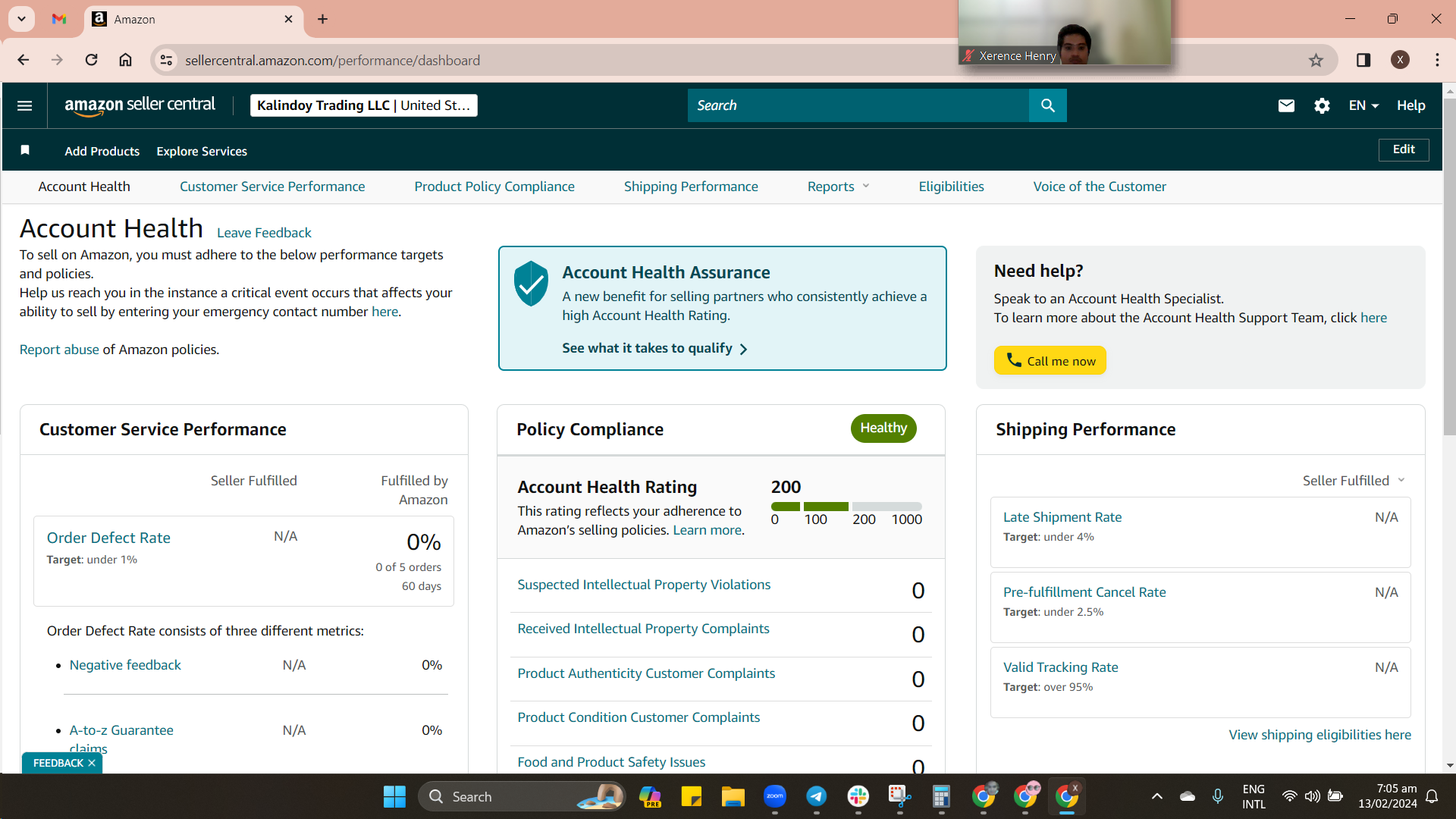Click the bookmark flag icon
This screenshot has height=819, width=1456.
[x=25, y=150]
